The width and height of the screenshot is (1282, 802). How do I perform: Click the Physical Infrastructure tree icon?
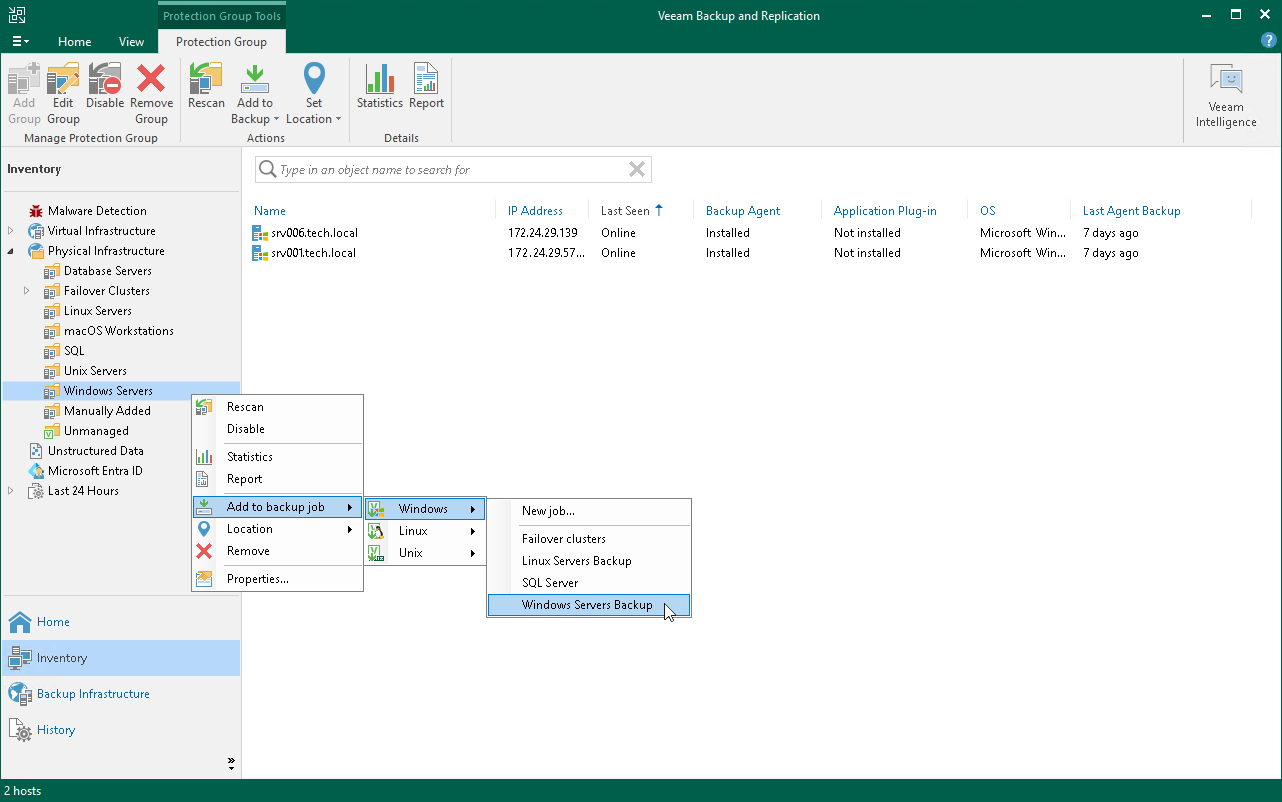click(x=36, y=251)
